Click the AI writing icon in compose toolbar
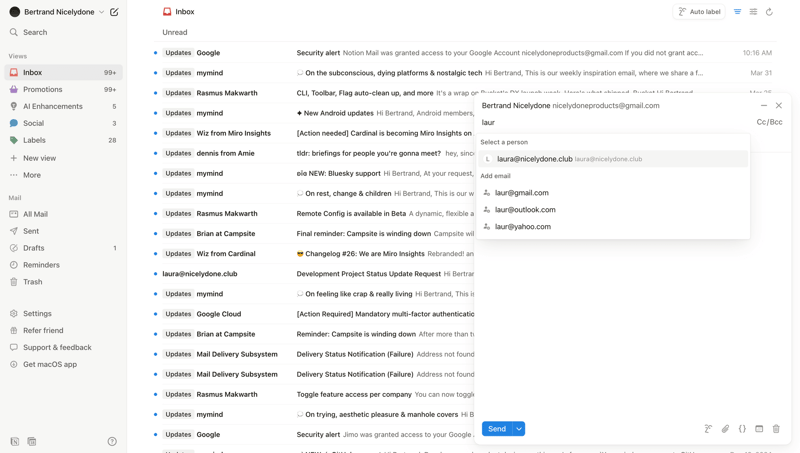Screen dimensions: 800x453 point(708,429)
